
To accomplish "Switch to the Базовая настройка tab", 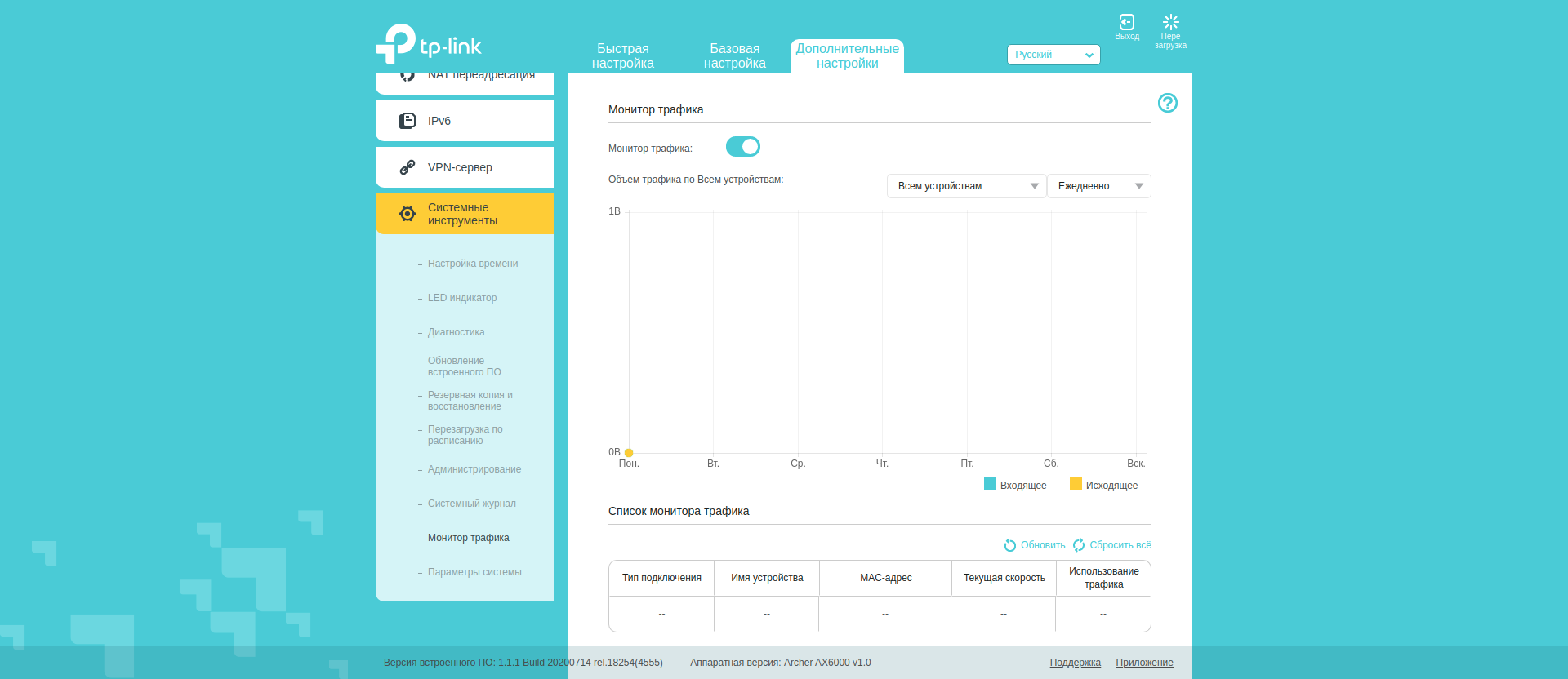I will click(734, 55).
